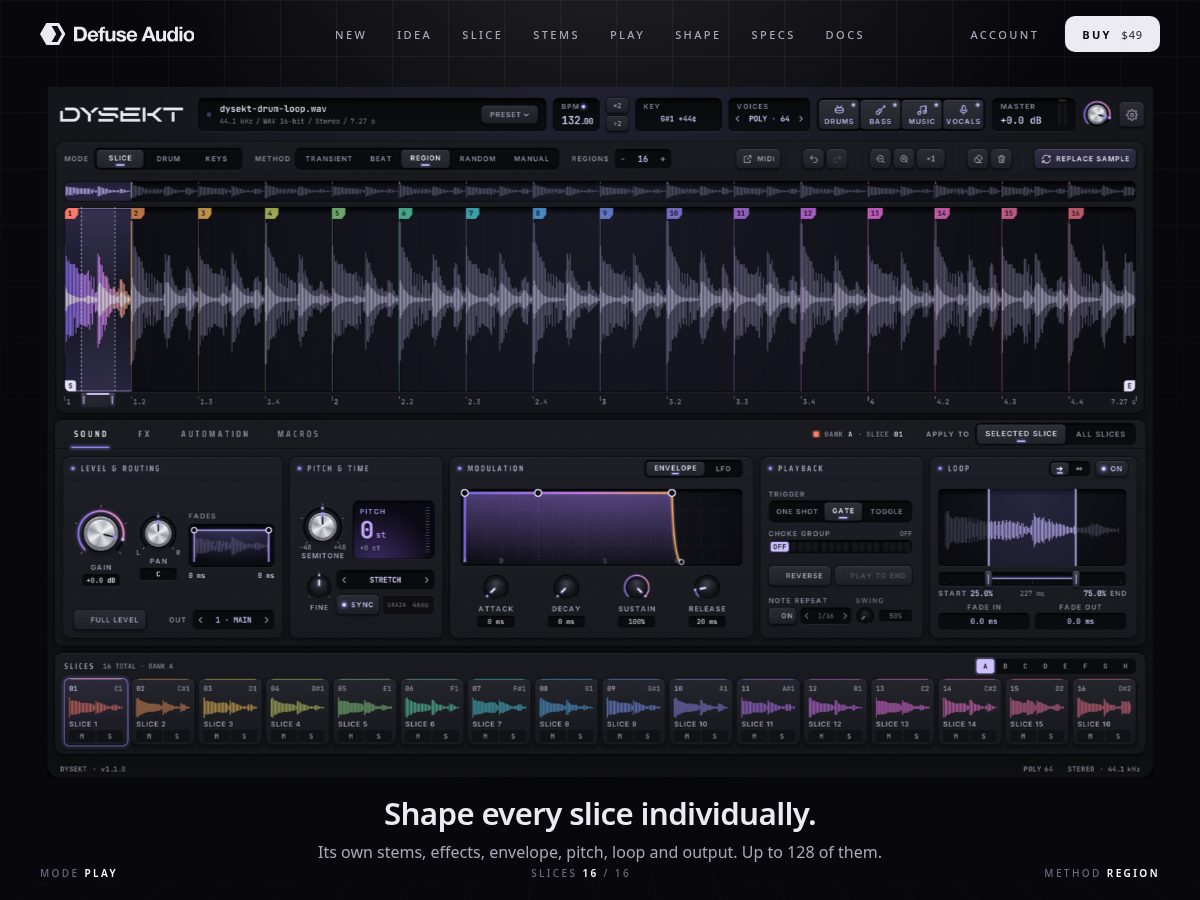Select the Music stem icon
1200x900 pixels.
pos(921,114)
